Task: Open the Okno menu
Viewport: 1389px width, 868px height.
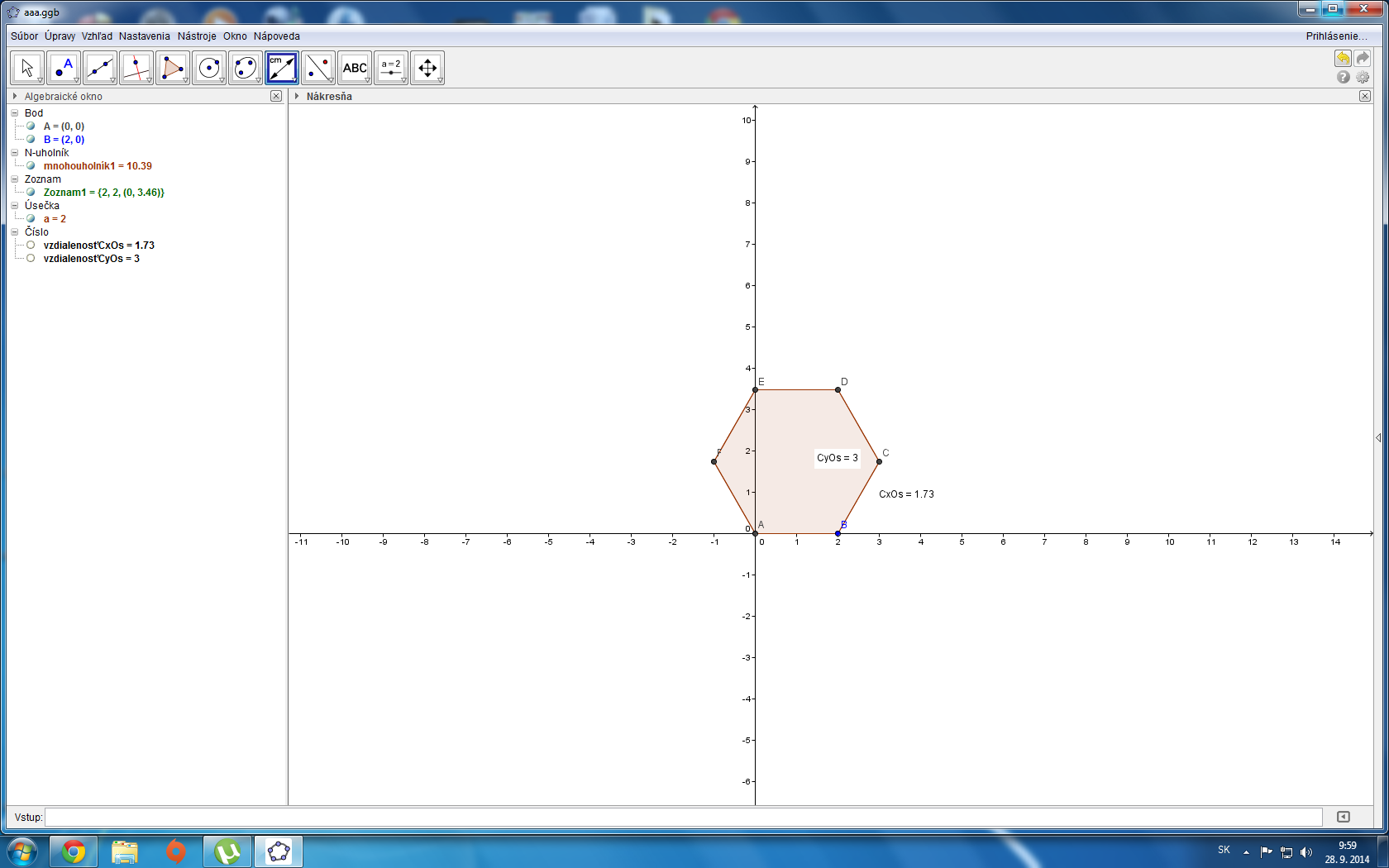Action: 235,36
